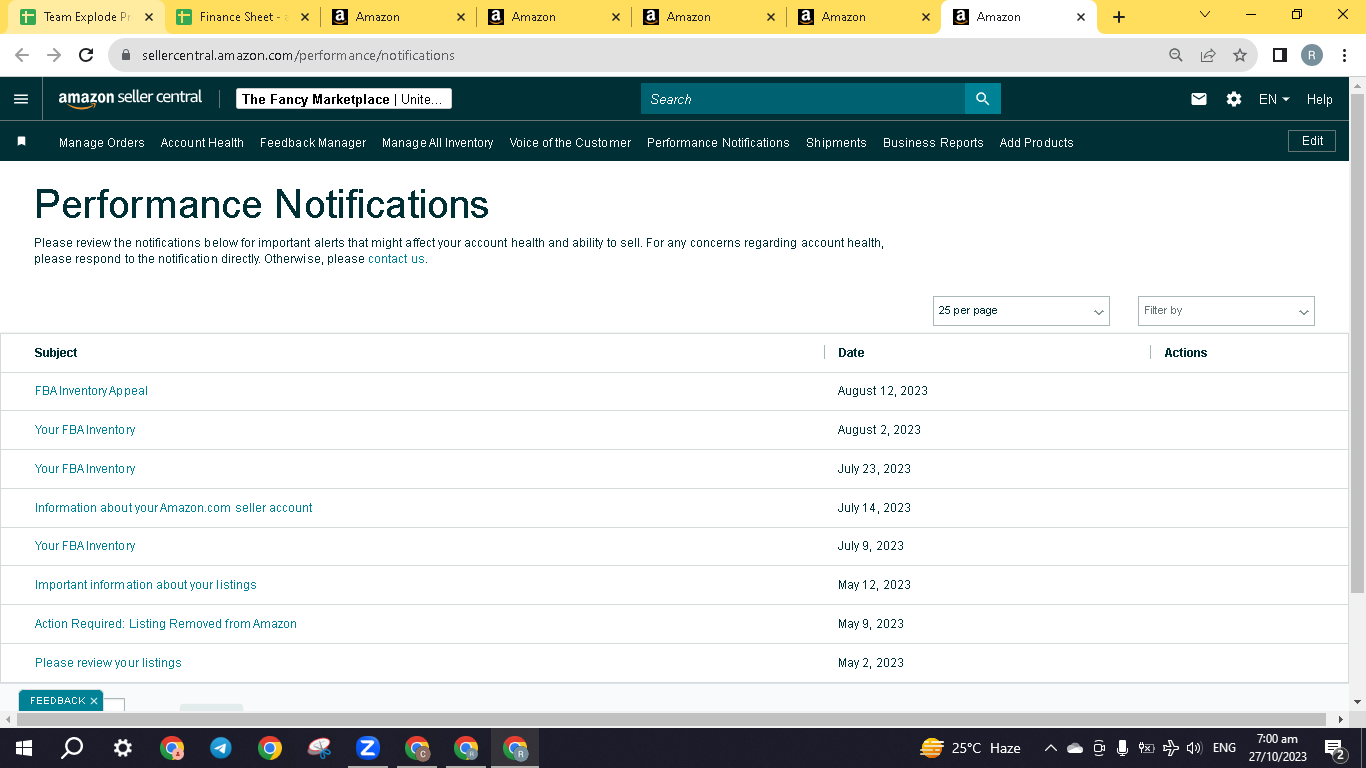The width and height of the screenshot is (1366, 768).
Task: Close the Finance Sheet tab
Action: (x=305, y=17)
